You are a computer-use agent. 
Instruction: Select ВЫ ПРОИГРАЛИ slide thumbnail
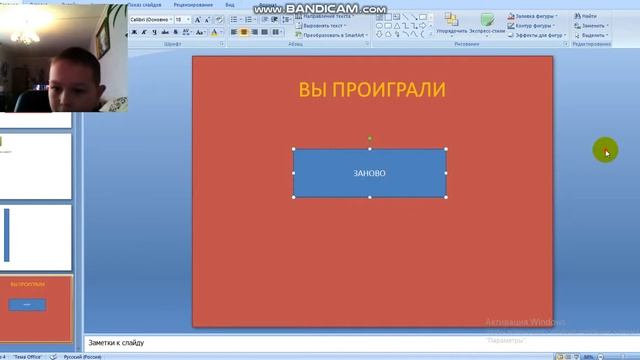pos(36,309)
